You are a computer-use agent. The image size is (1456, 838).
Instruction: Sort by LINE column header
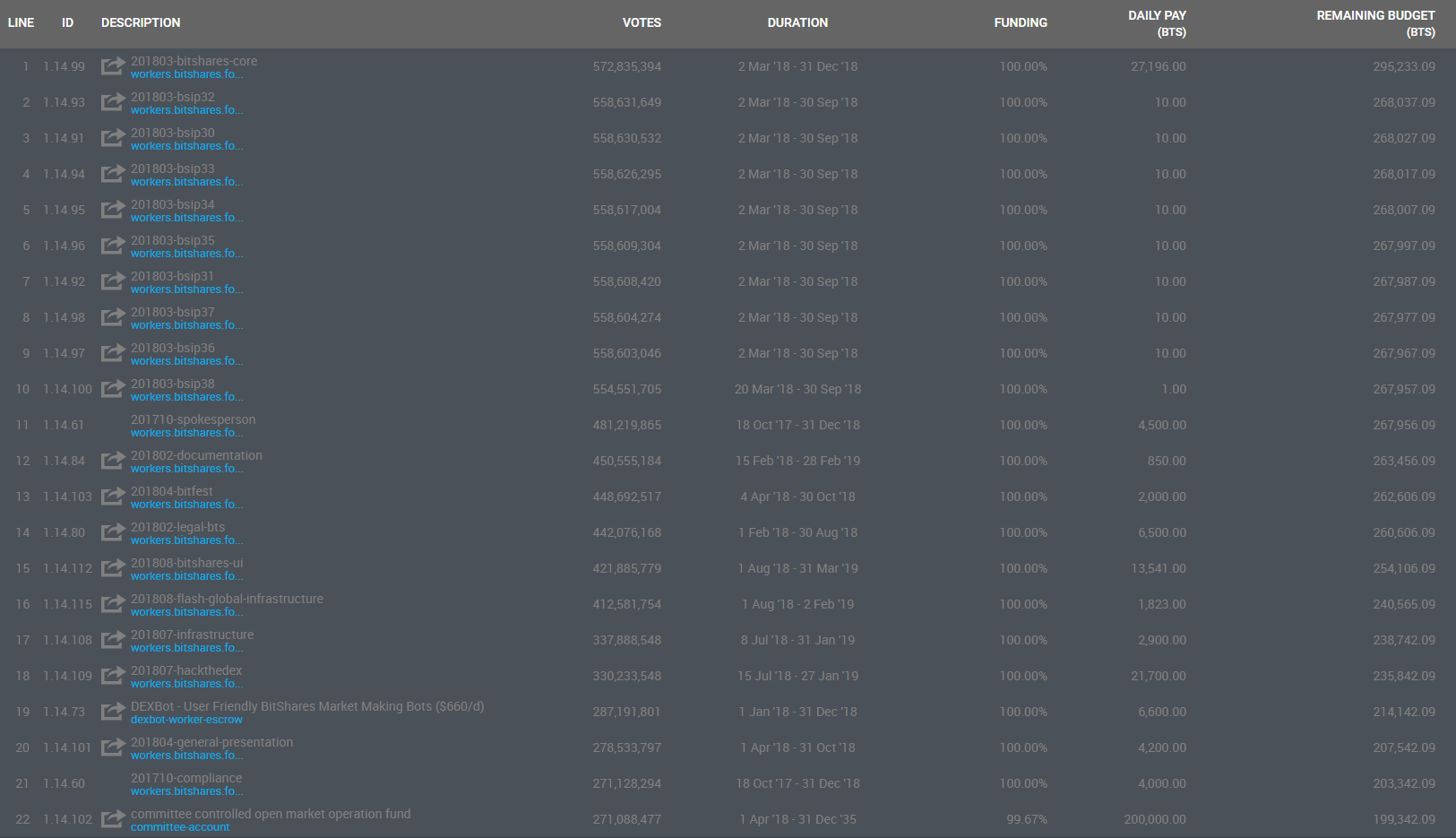click(21, 22)
